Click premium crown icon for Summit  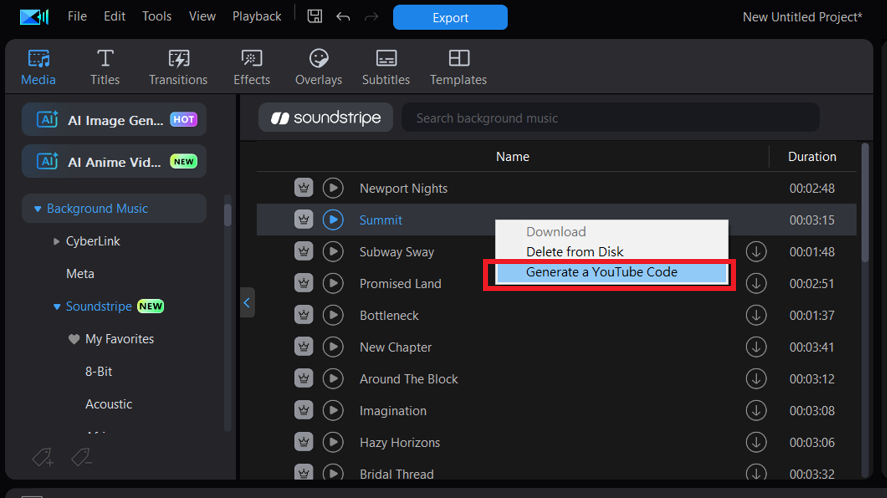tap(304, 220)
